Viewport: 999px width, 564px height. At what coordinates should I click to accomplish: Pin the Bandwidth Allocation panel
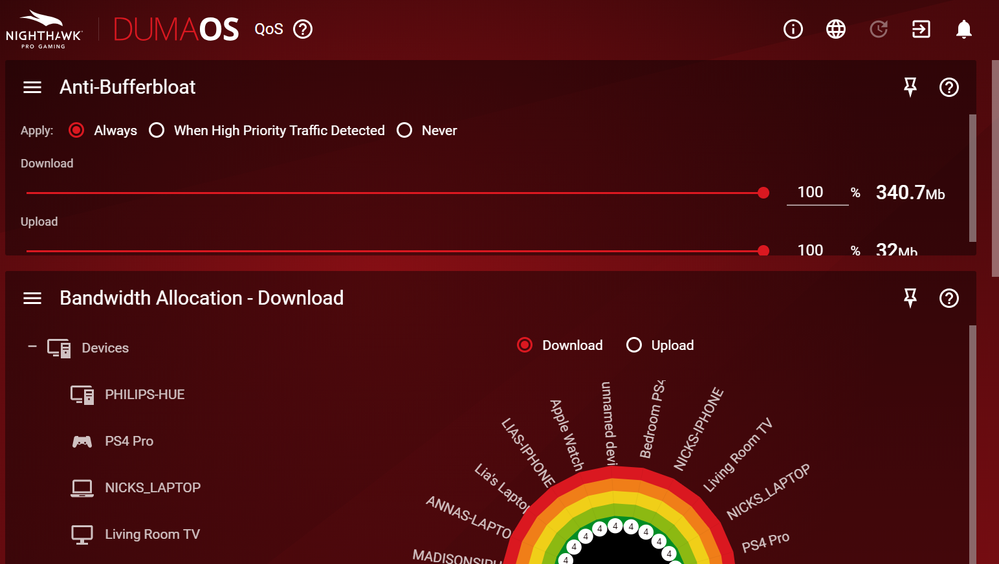tap(910, 298)
